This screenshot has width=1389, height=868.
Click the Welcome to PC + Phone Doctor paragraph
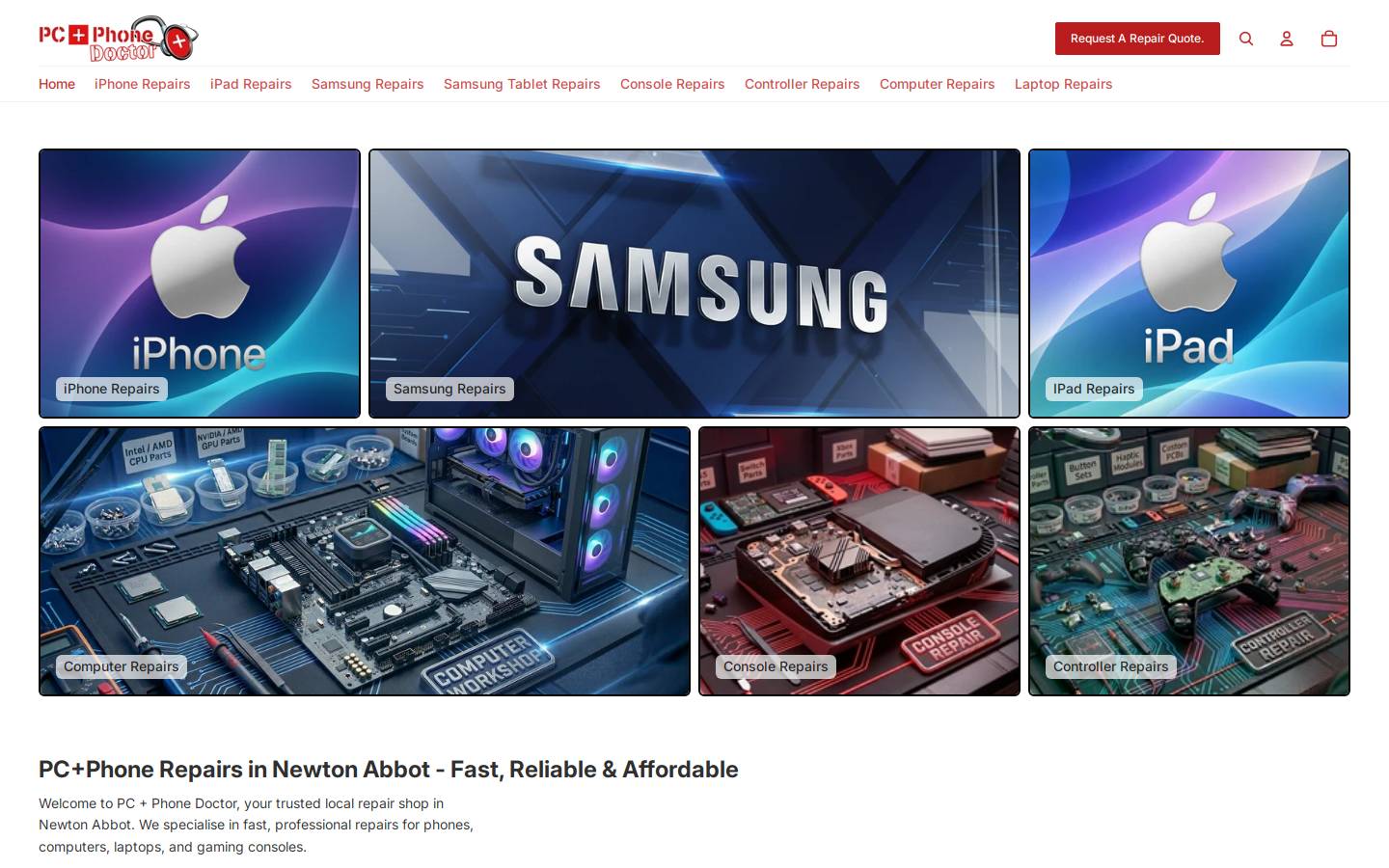(x=257, y=825)
